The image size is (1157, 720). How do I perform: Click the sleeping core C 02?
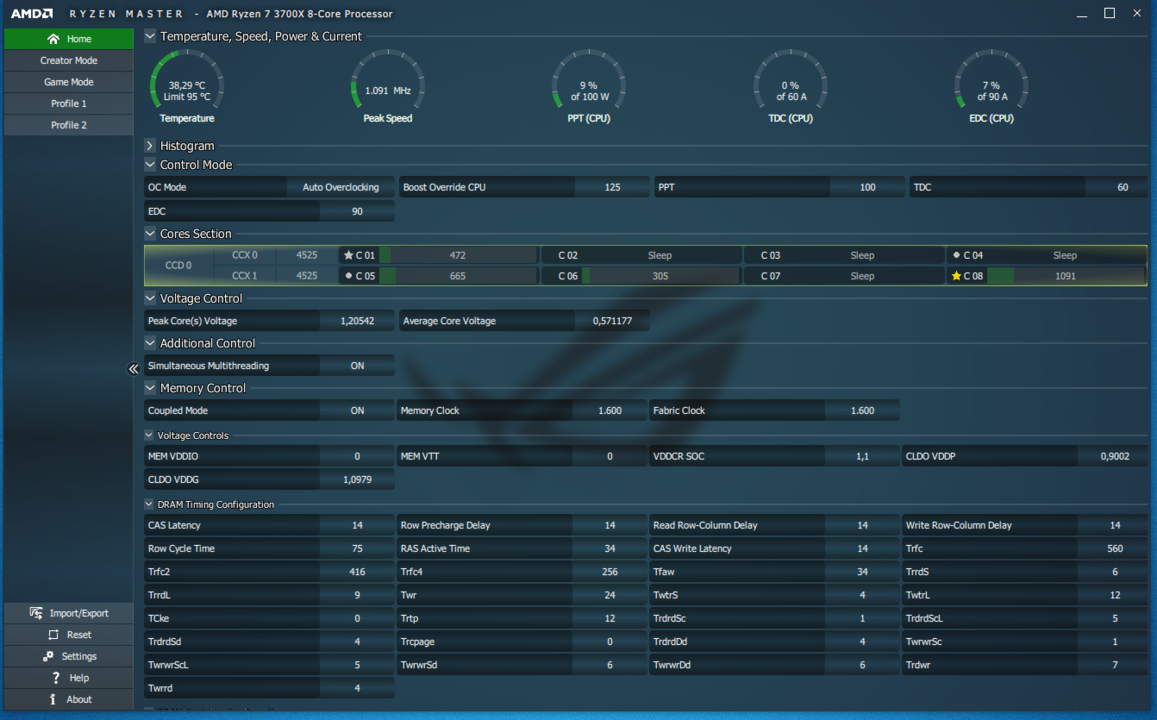pos(641,255)
